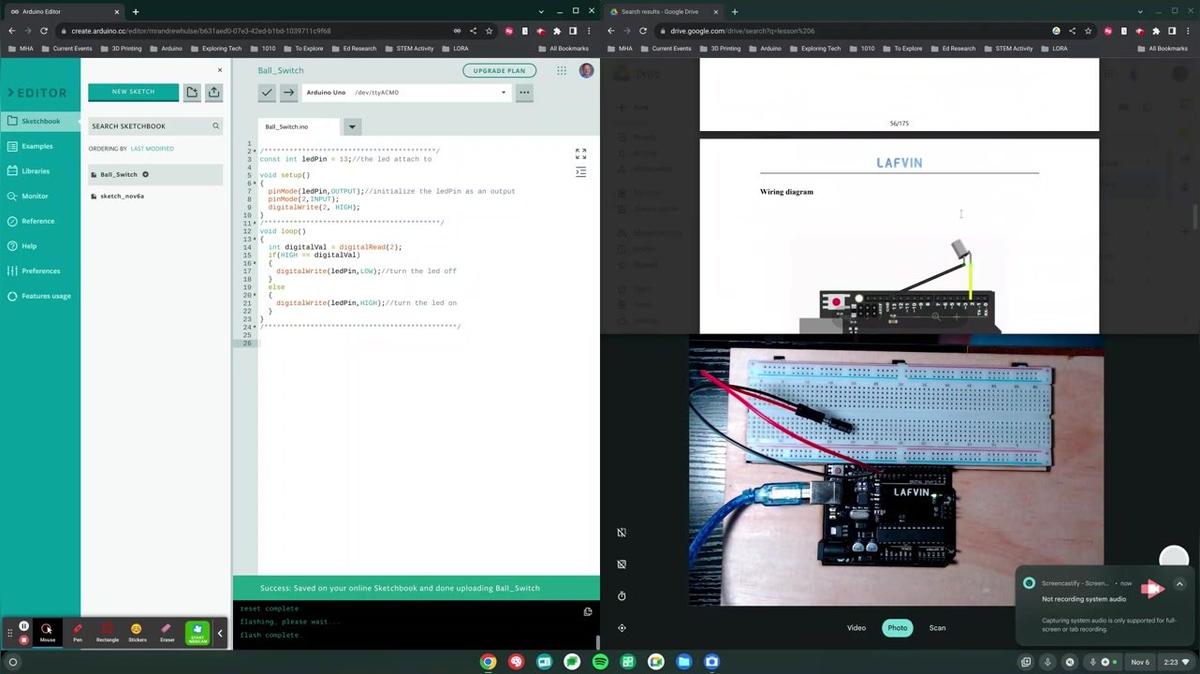
Task: Change ordering via LAST MODIFIED link
Action: (x=152, y=148)
